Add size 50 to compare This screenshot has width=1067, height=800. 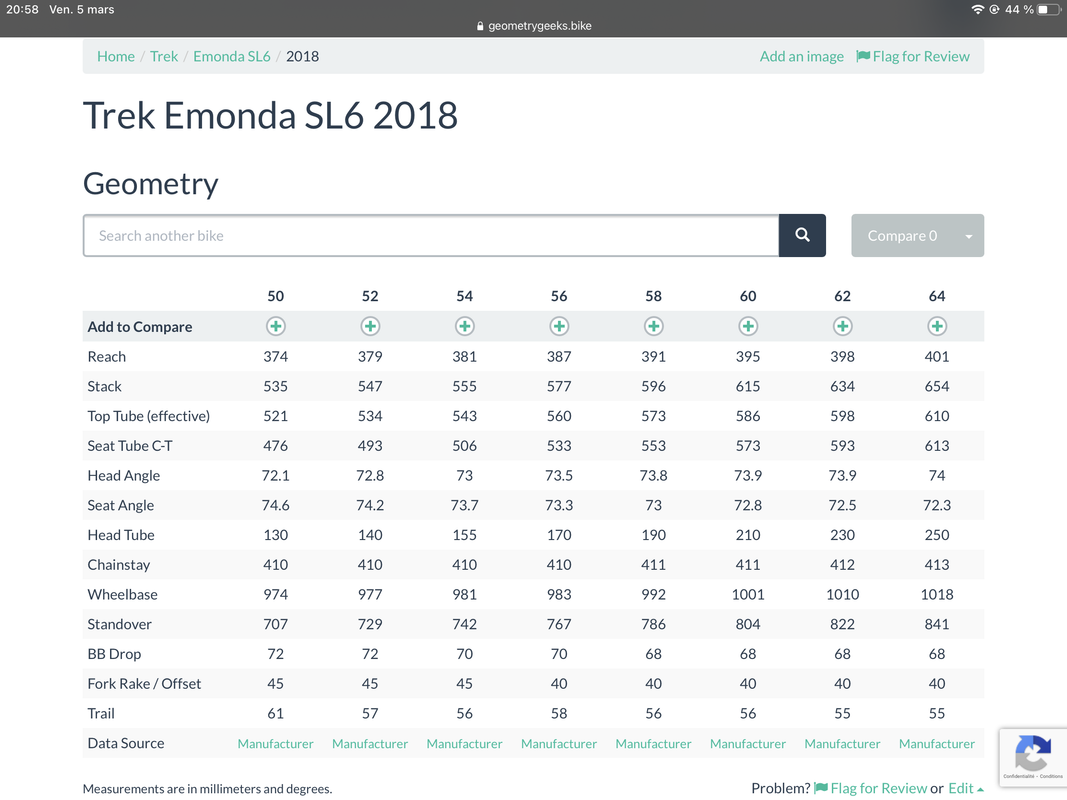[x=276, y=327]
